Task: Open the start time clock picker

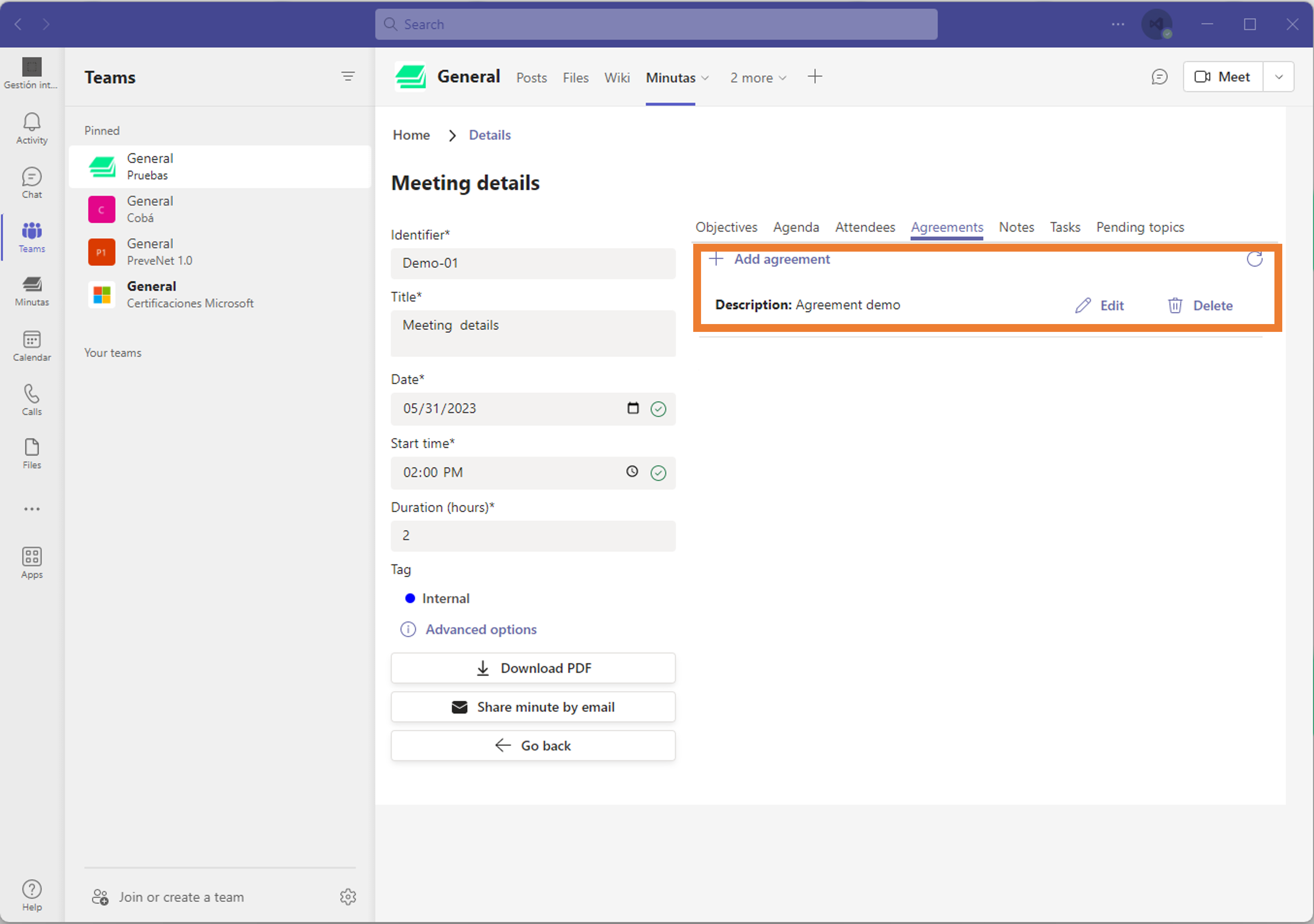Action: click(x=632, y=472)
